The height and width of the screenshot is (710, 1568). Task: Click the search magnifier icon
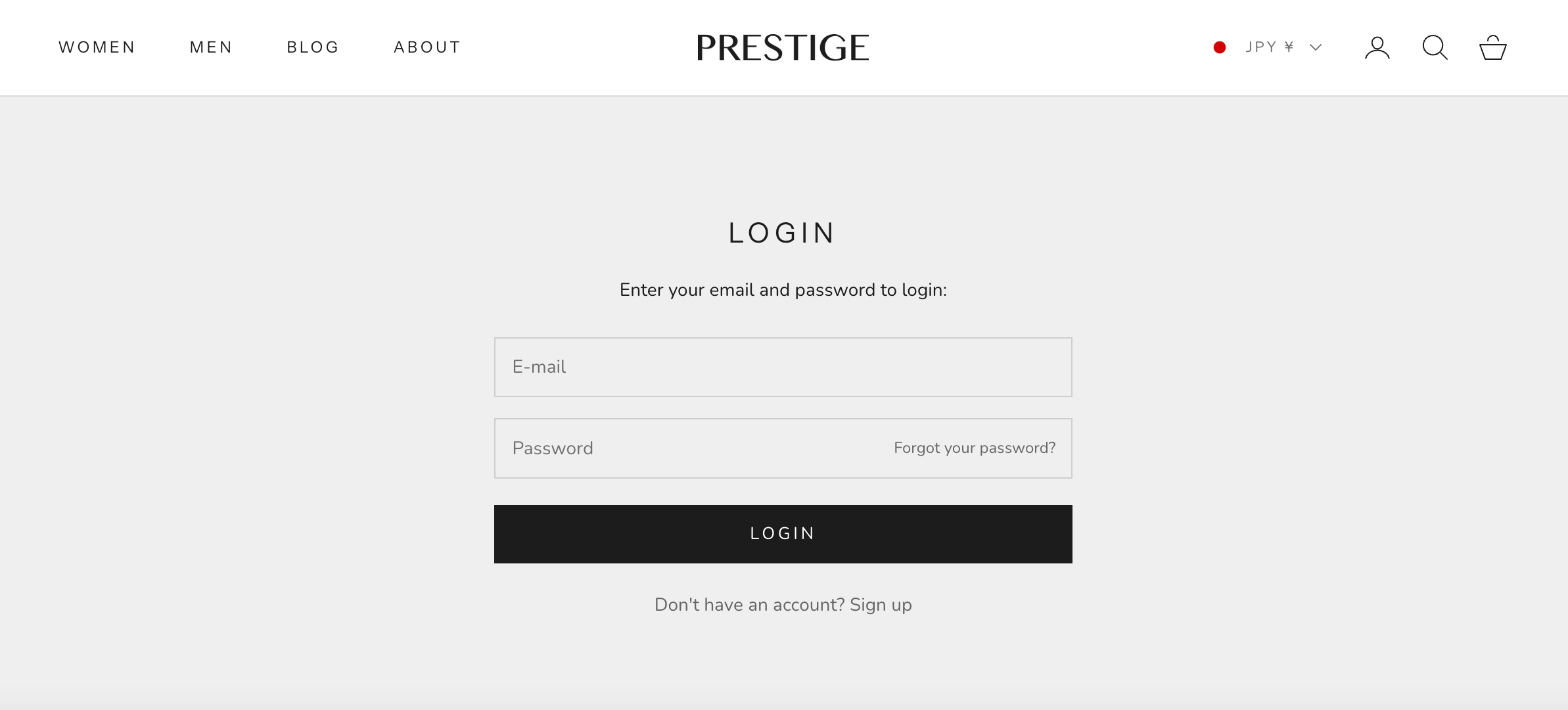tap(1435, 48)
